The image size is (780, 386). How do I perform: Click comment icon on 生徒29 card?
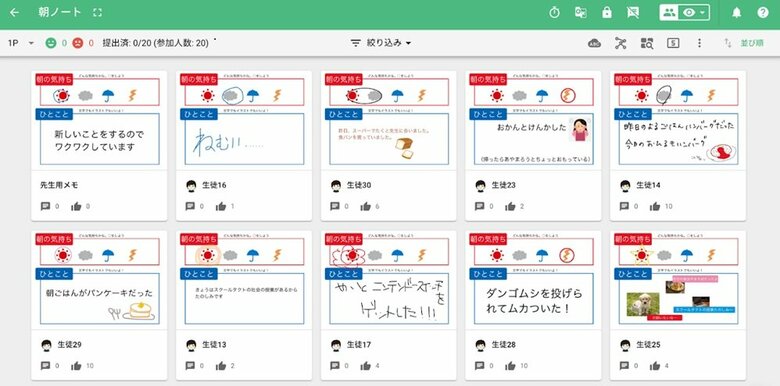click(x=45, y=366)
